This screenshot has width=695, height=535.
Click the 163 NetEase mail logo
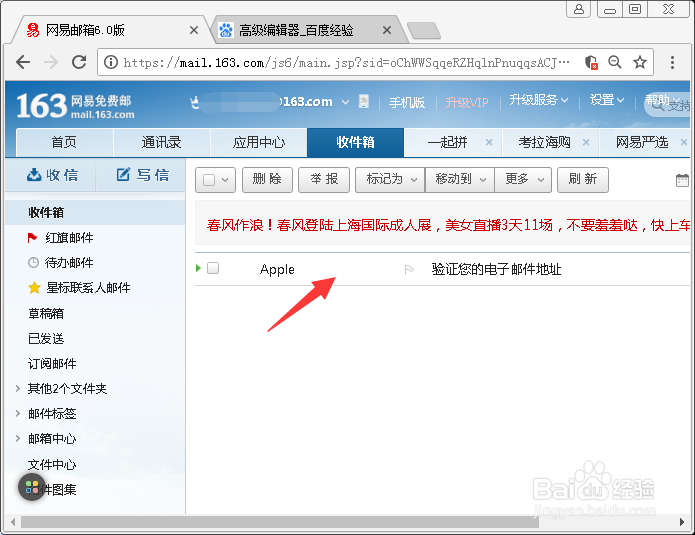[75, 106]
